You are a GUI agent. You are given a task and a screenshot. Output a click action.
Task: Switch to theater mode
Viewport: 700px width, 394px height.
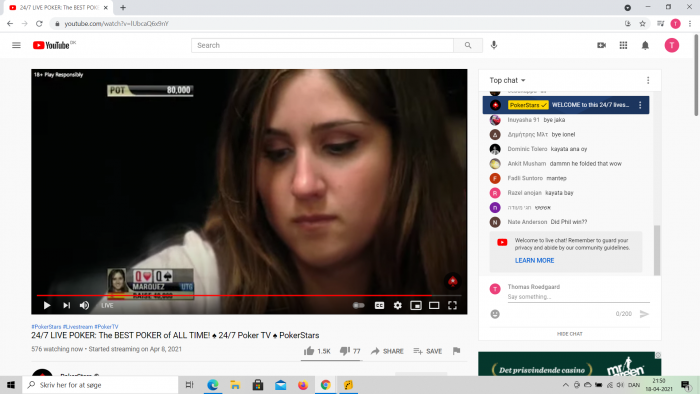[434, 305]
